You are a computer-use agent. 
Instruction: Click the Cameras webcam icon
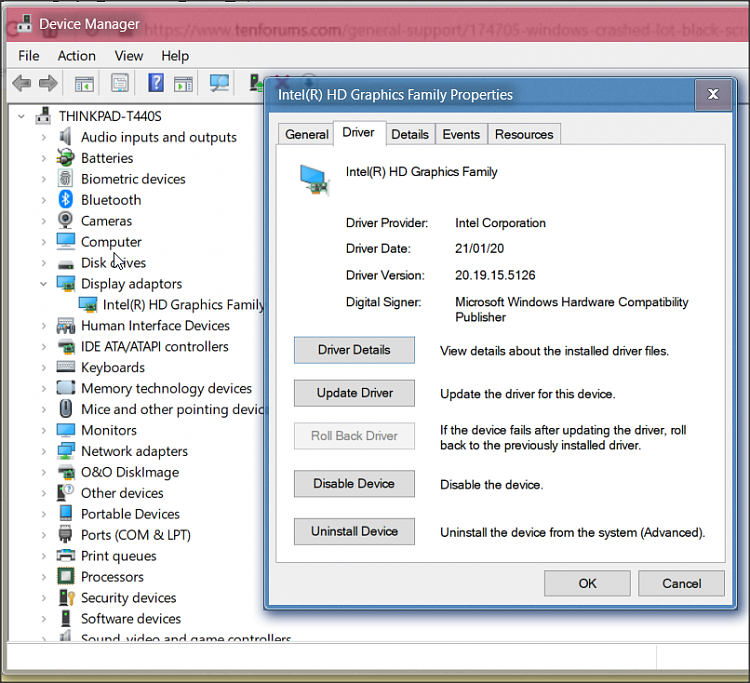[66, 220]
